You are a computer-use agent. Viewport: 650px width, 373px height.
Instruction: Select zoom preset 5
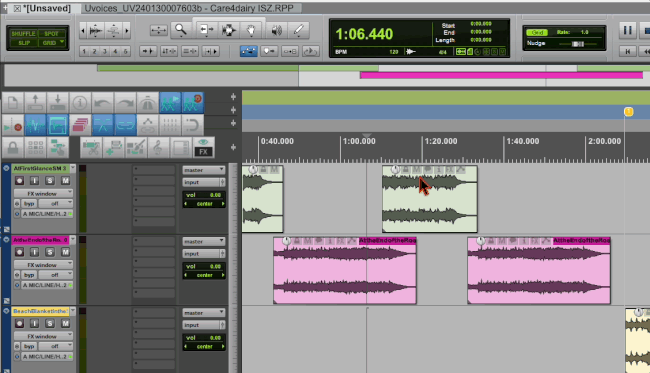(x=125, y=51)
